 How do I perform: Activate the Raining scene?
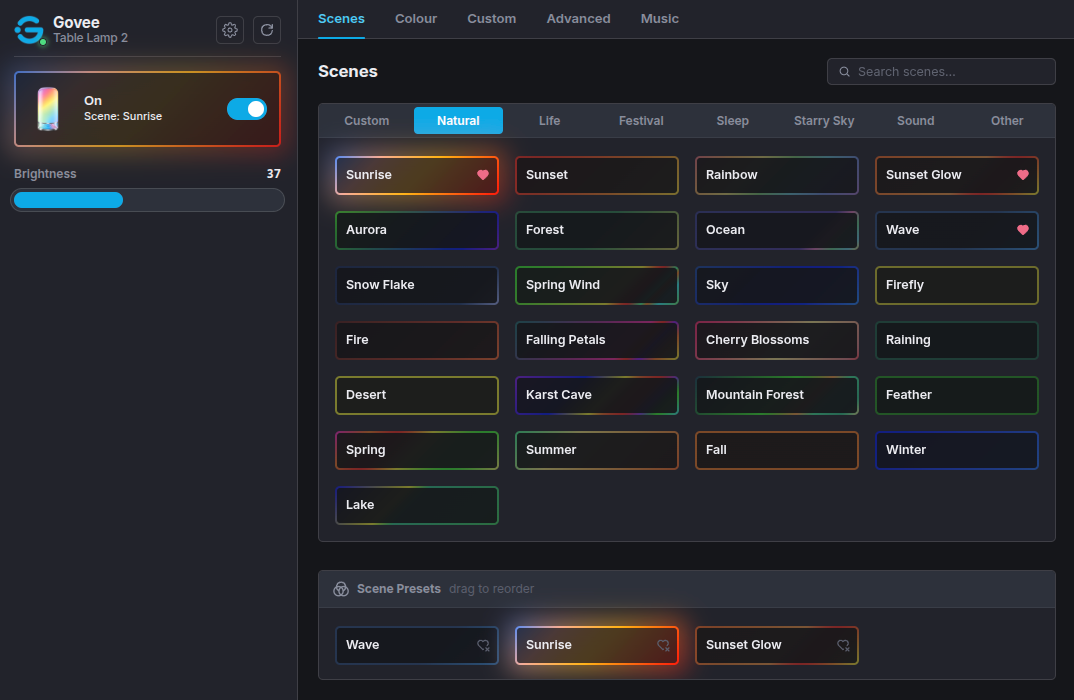coord(957,340)
